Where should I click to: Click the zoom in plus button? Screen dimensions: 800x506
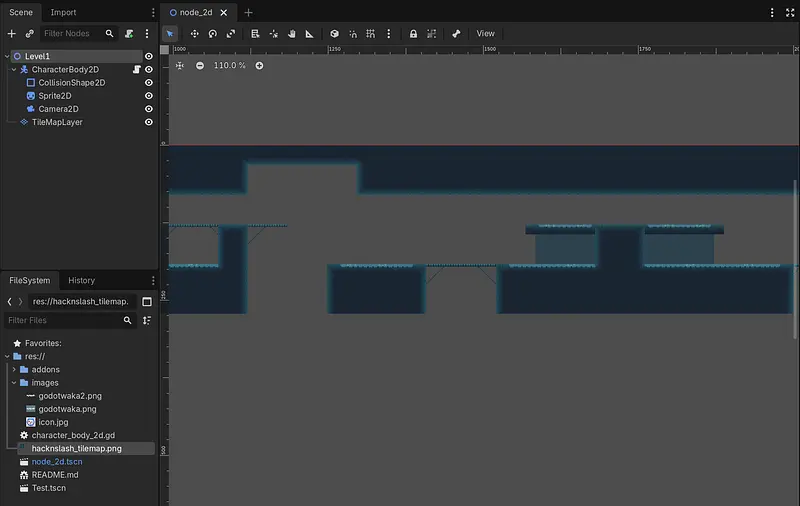[259, 66]
